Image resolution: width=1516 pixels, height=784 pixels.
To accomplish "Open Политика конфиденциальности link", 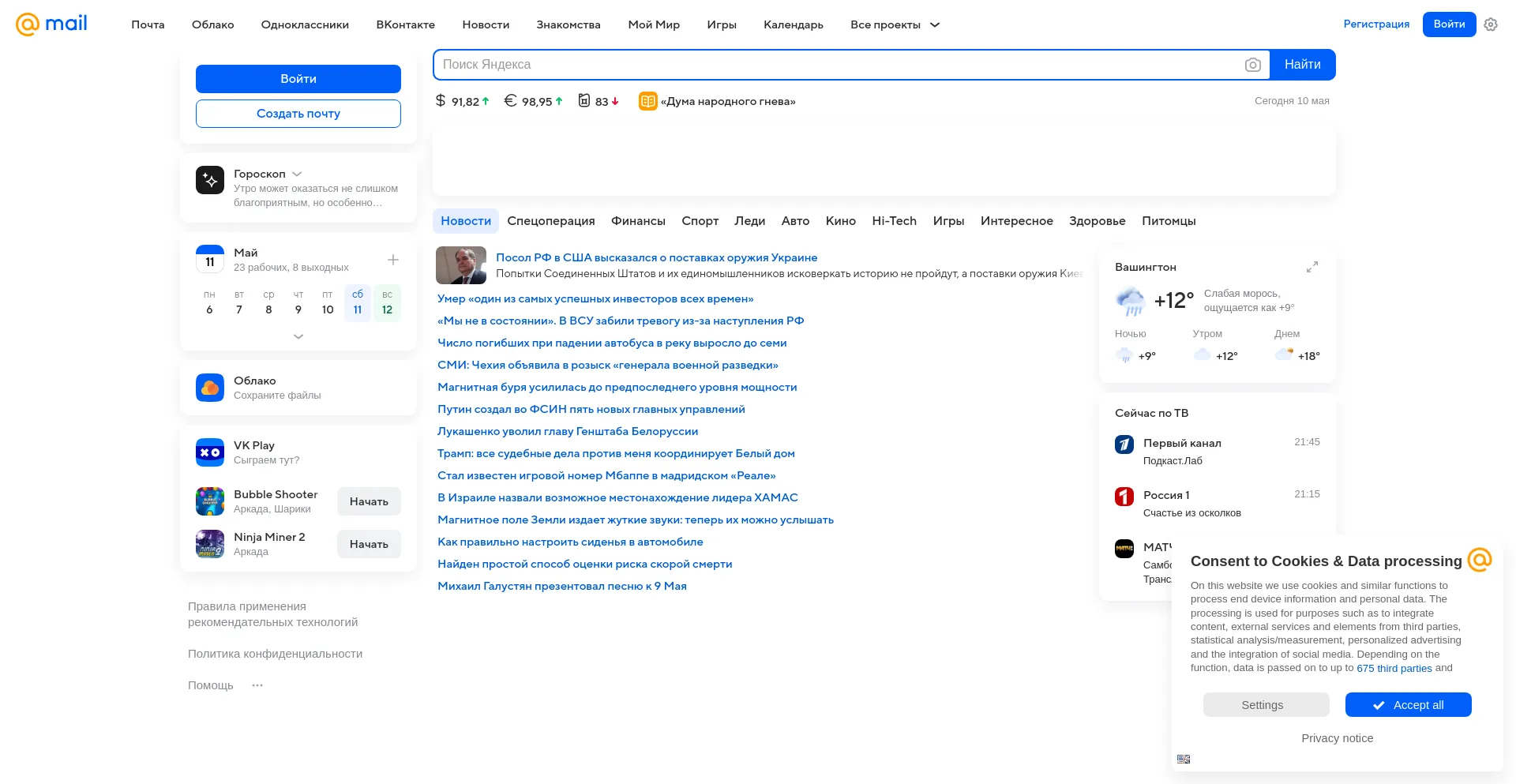I will click(276, 654).
